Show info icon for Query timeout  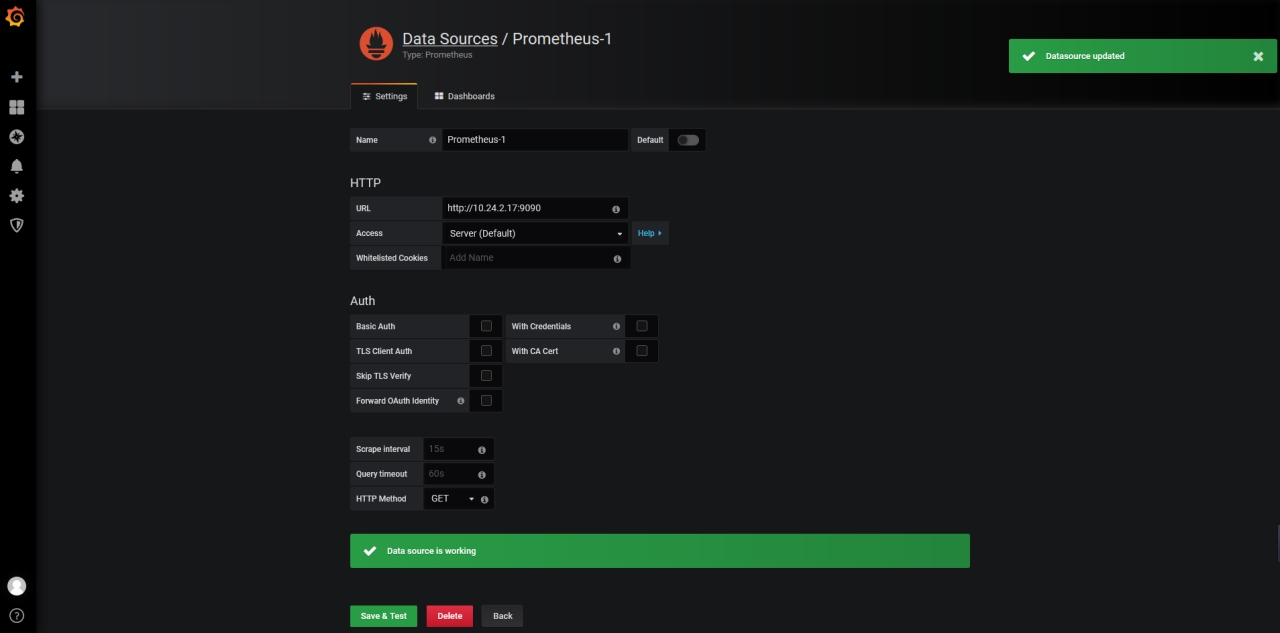[x=482, y=474]
